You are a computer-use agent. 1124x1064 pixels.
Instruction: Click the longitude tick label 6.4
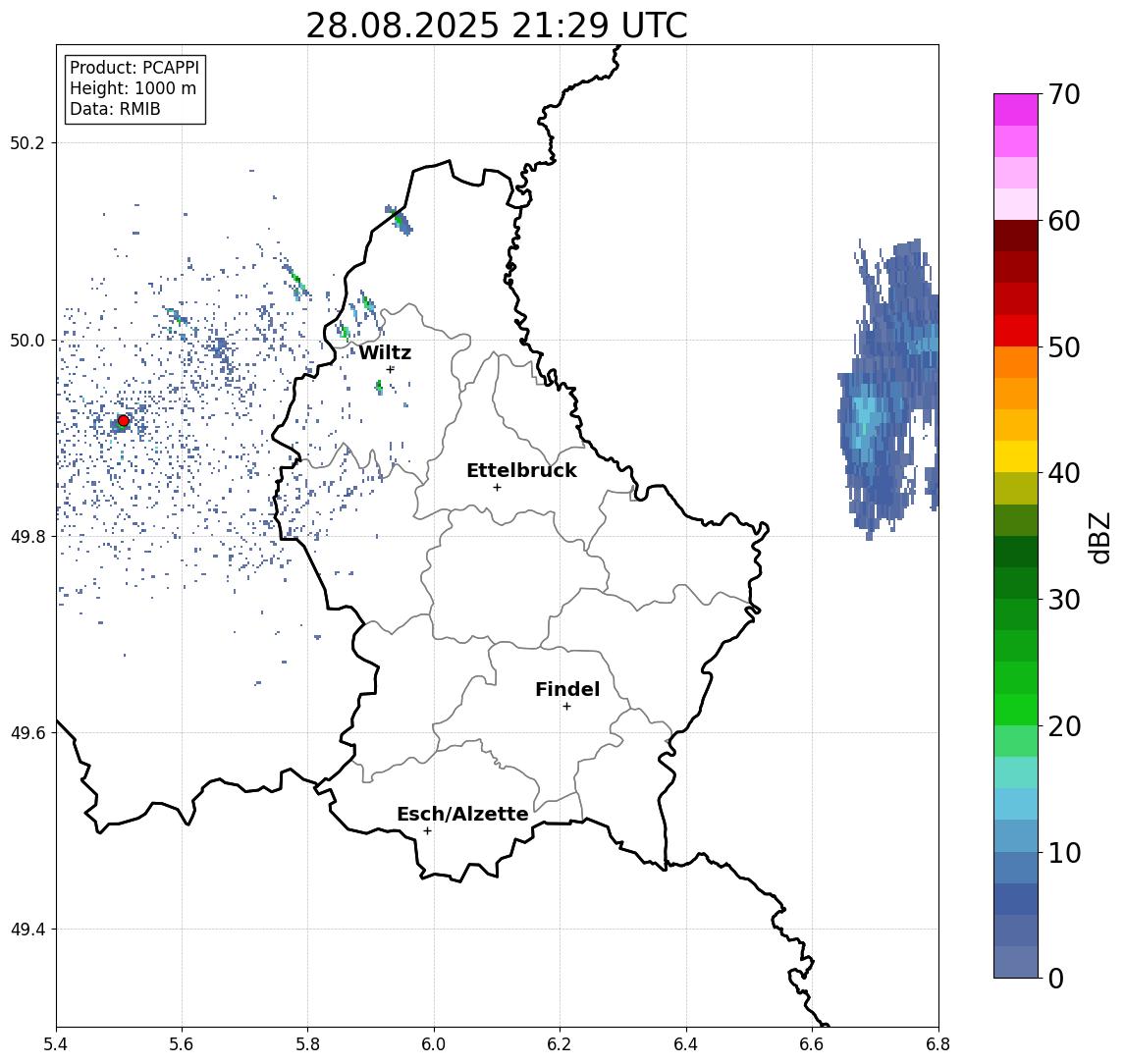coord(686,1044)
